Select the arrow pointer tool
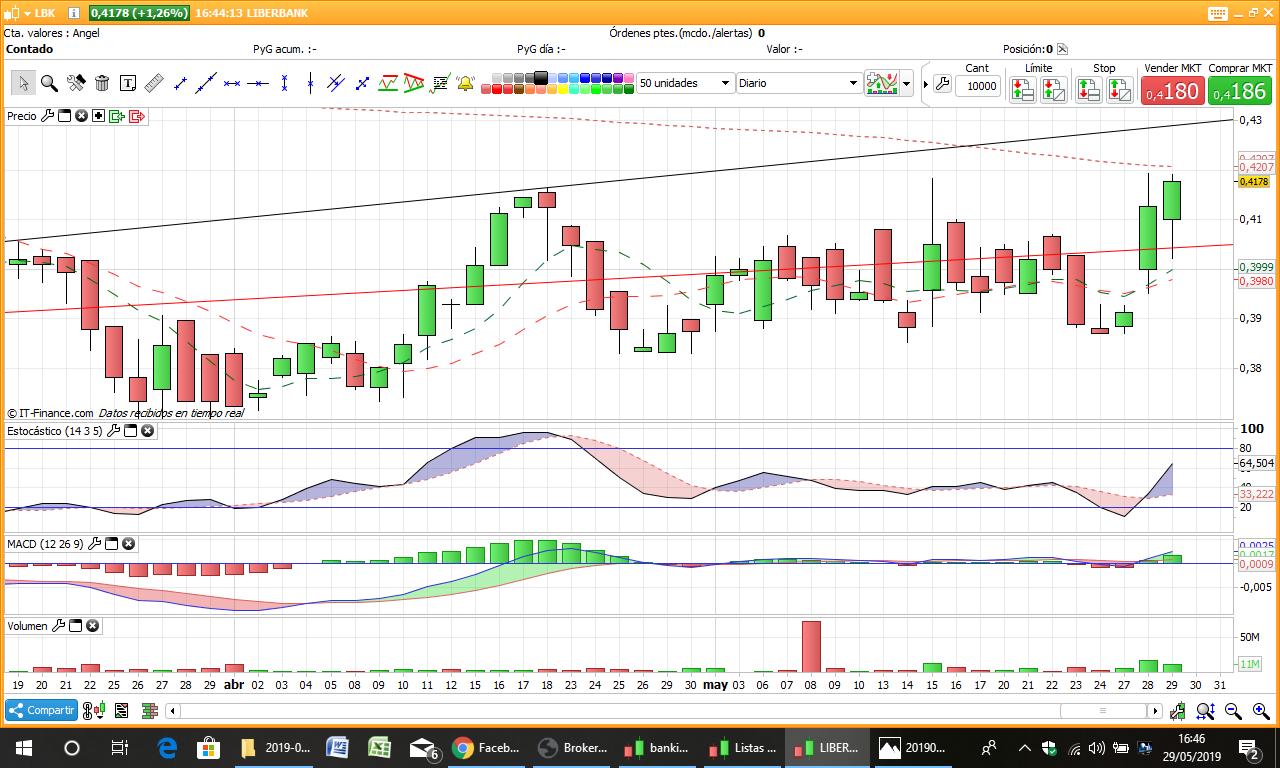 22,83
